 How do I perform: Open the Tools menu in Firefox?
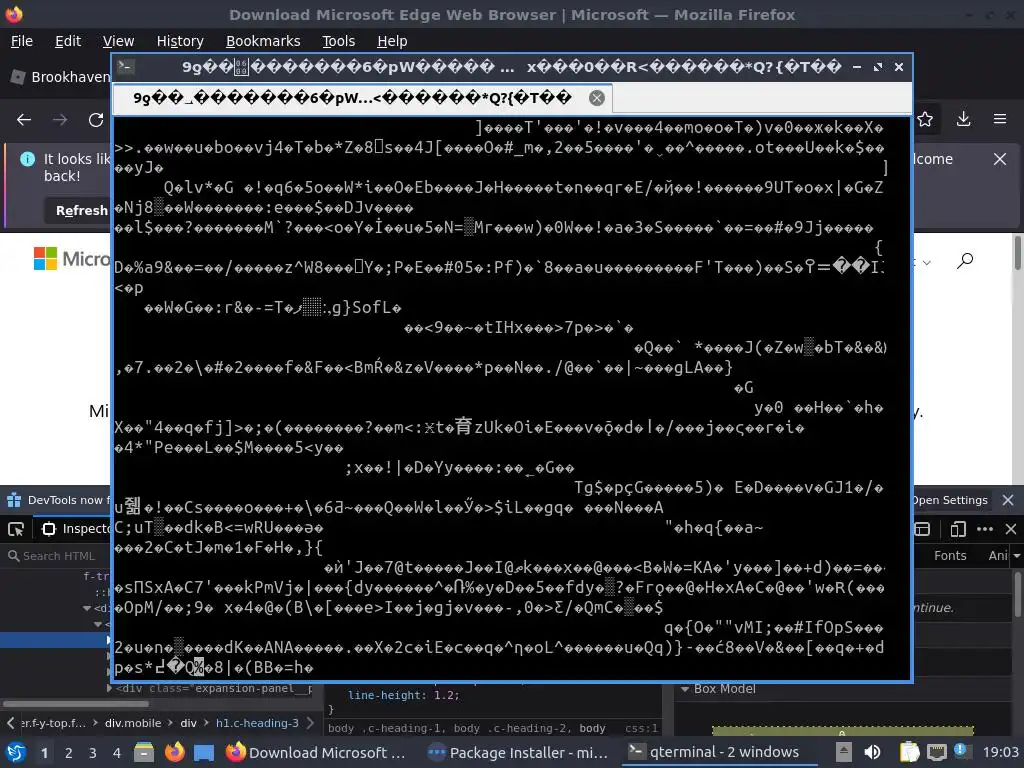click(338, 41)
